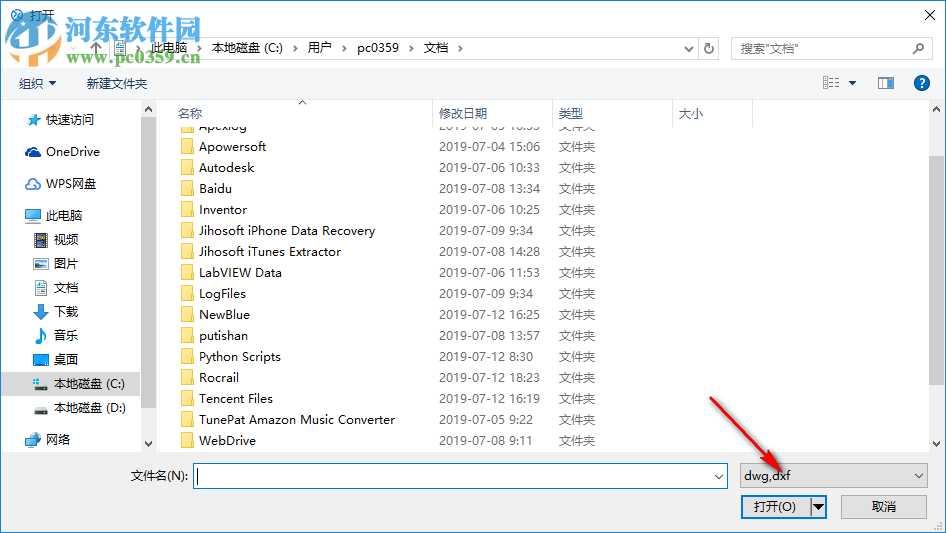Open the 视频 folder icon

click(40, 240)
